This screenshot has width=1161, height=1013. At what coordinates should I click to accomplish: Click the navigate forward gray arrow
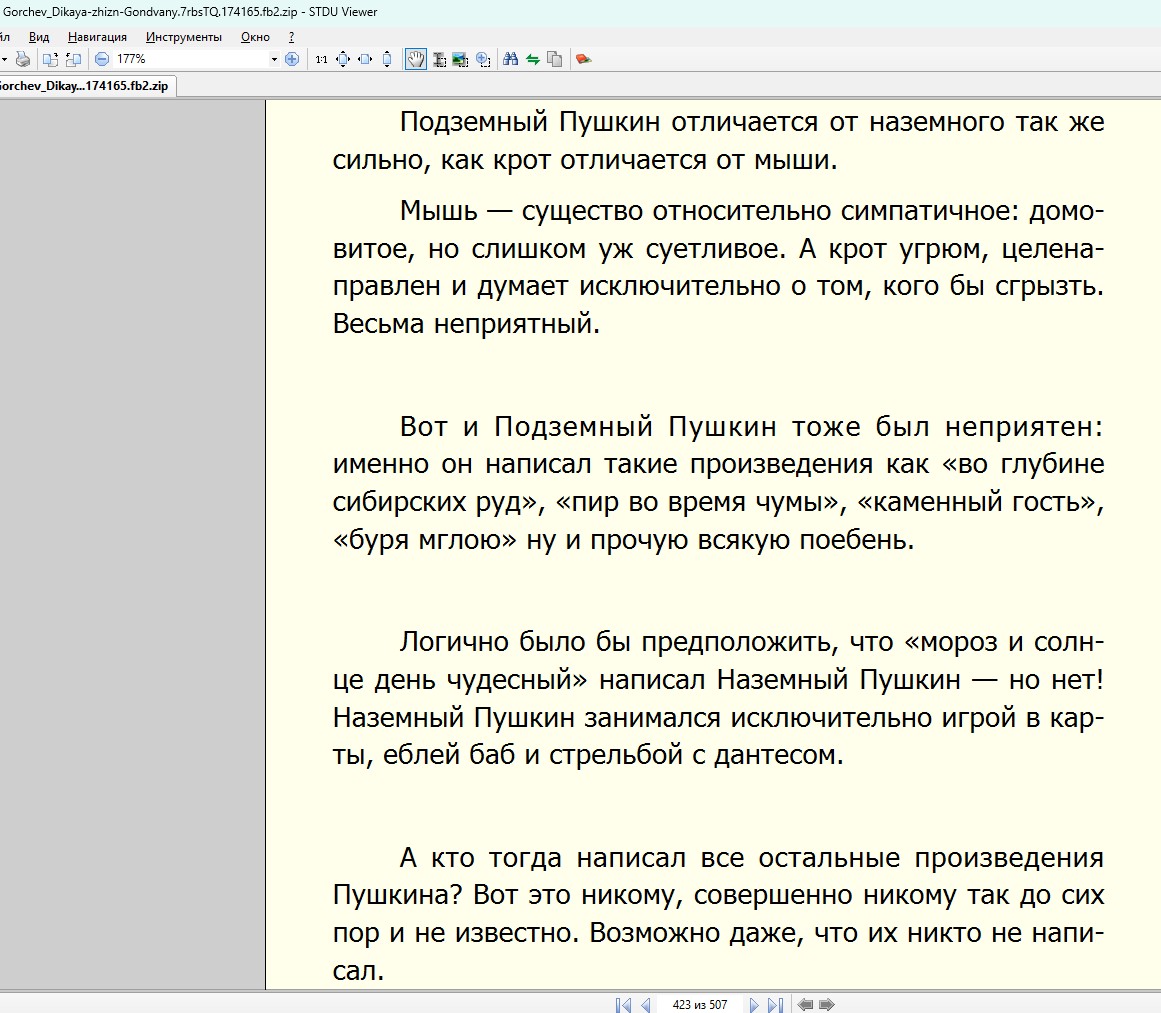[826, 1005]
